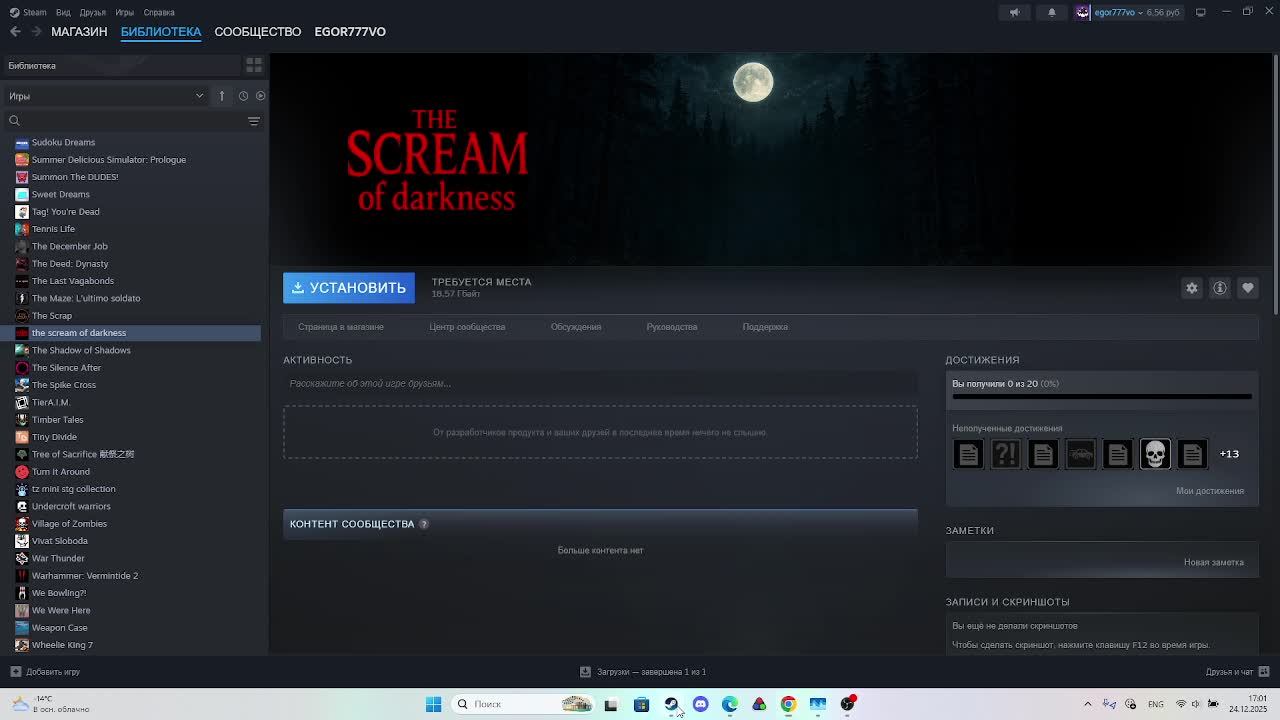Open the Вид menu
Viewport: 1280px width, 720px height.
pos(63,12)
